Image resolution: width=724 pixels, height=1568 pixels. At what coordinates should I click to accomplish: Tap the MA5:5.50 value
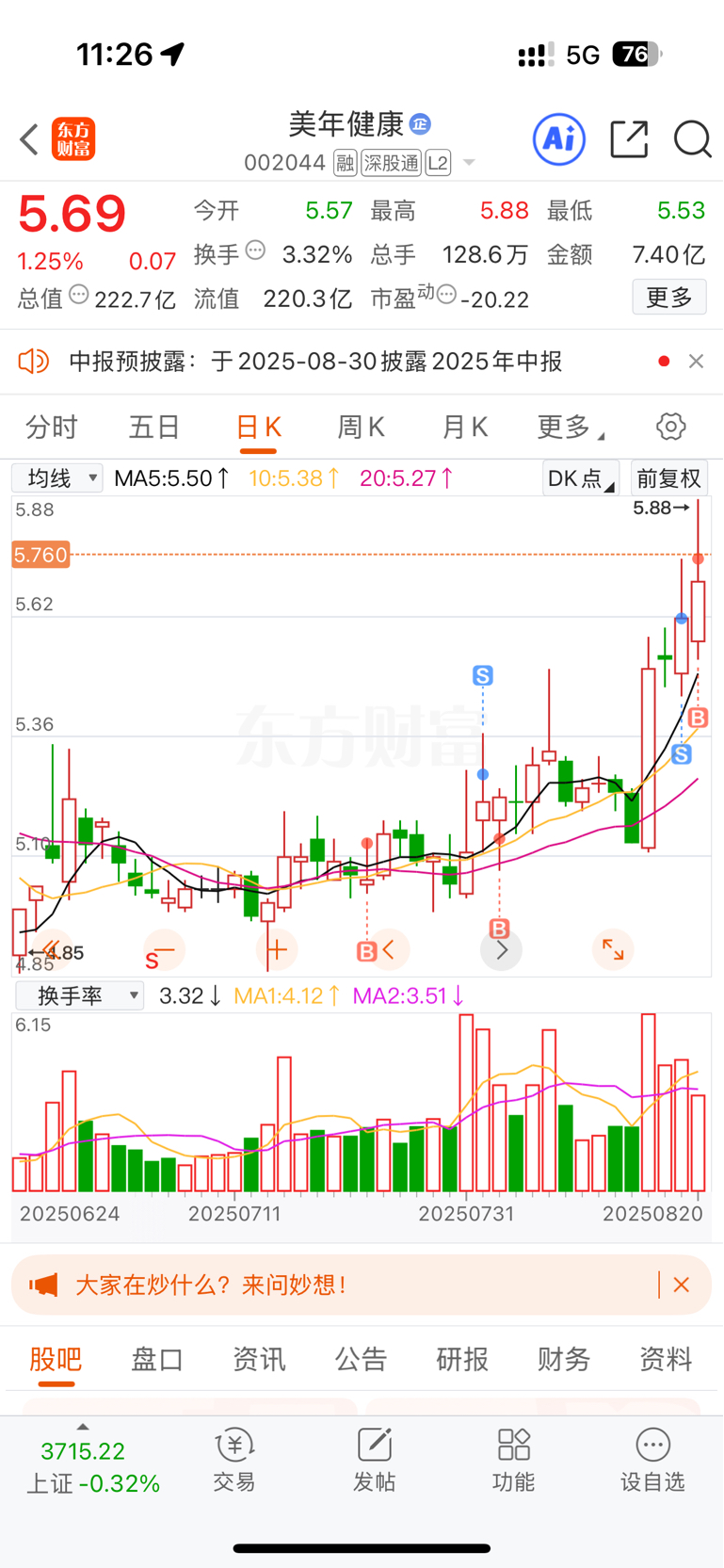tap(171, 478)
